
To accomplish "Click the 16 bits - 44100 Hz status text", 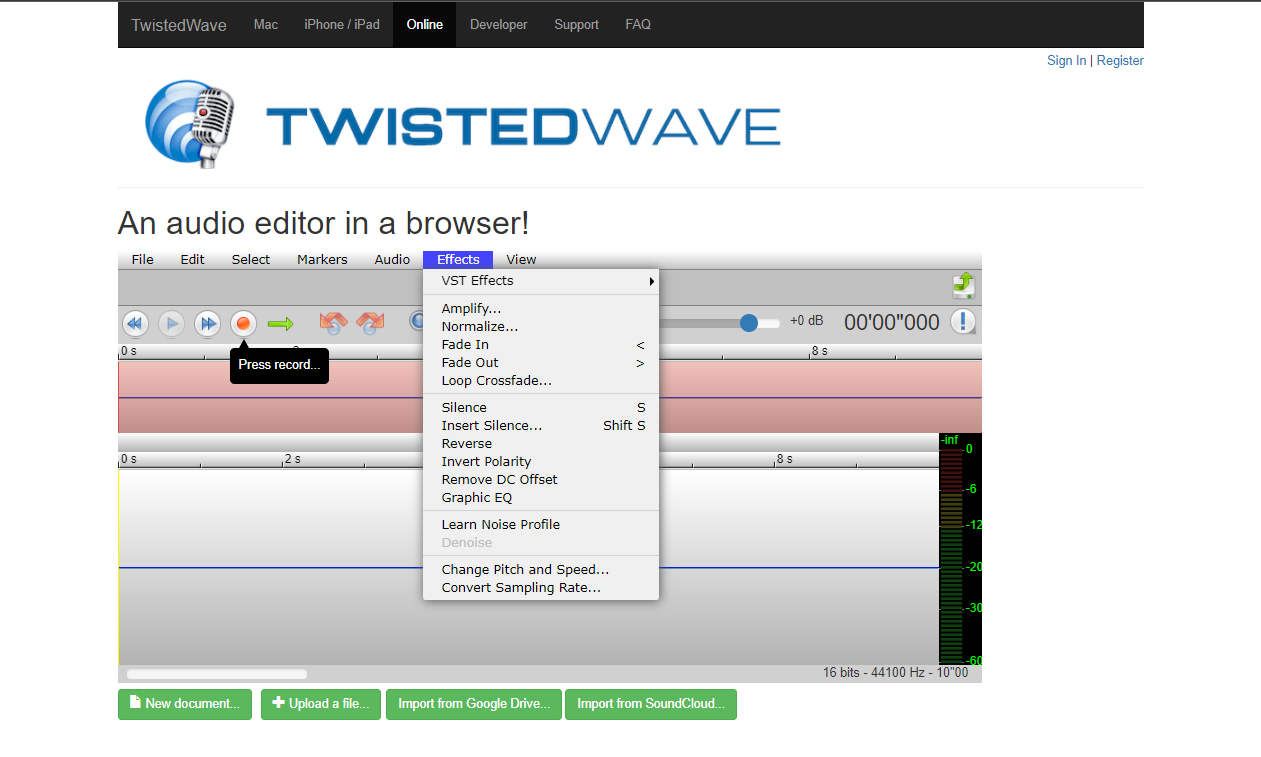I will click(x=895, y=673).
